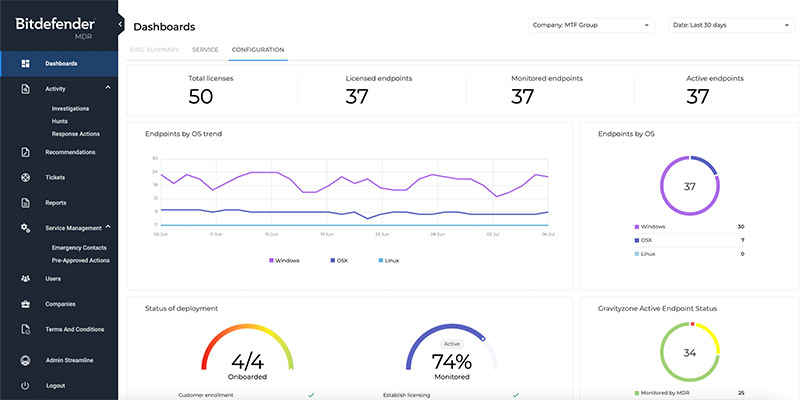The width and height of the screenshot is (800, 400).
Task: Click the Tickets lifebuoy icon
Action: (25, 178)
